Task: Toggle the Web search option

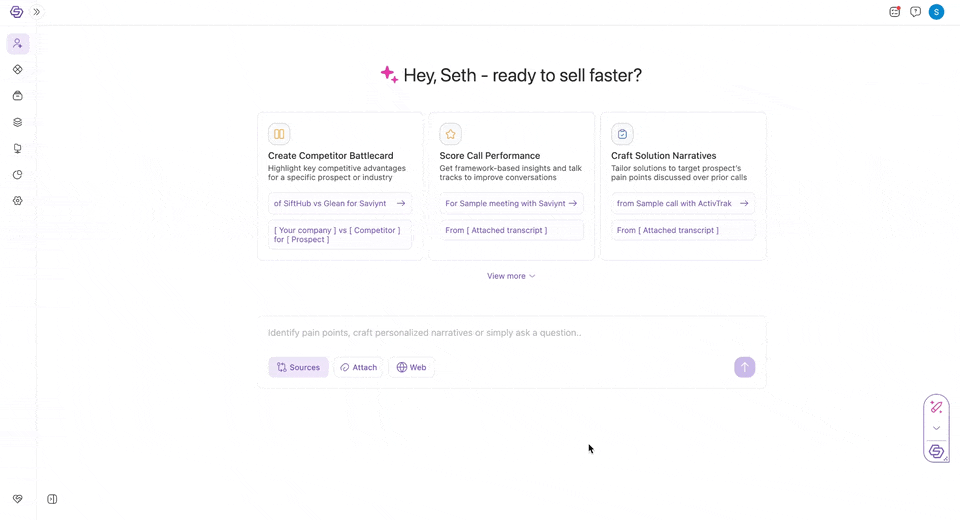Action: 411,367
